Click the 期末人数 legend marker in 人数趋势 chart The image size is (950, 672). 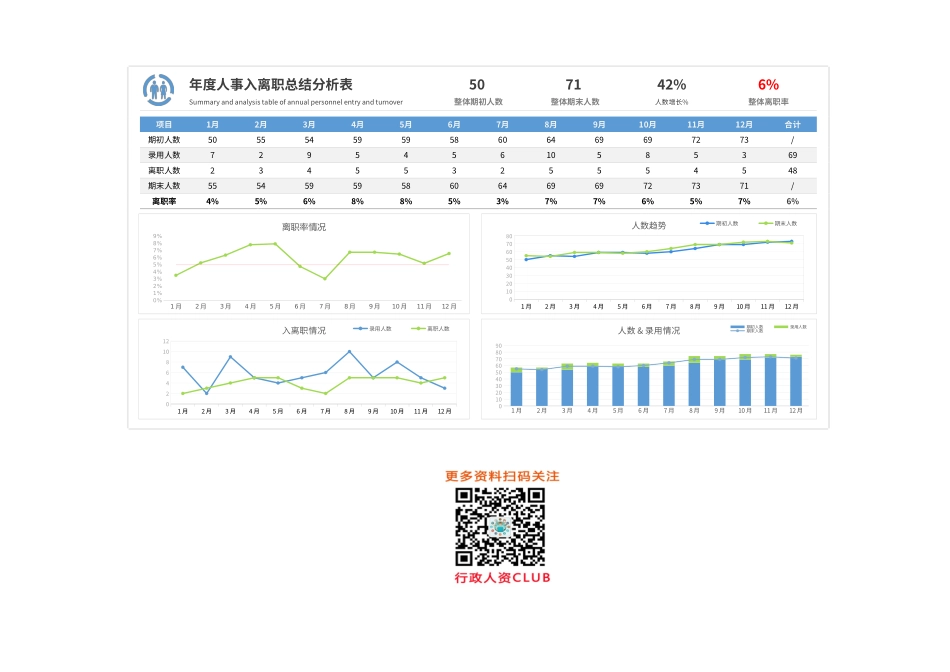pos(766,223)
